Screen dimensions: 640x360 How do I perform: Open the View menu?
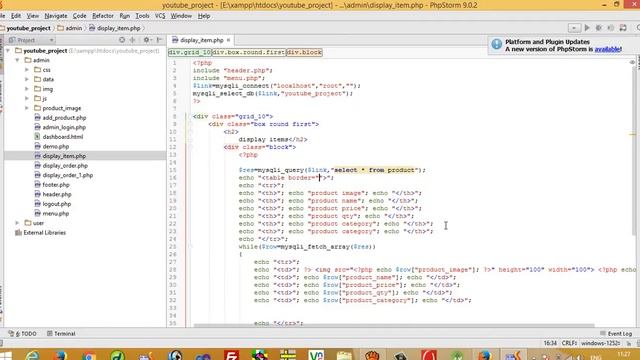[x=33, y=16]
